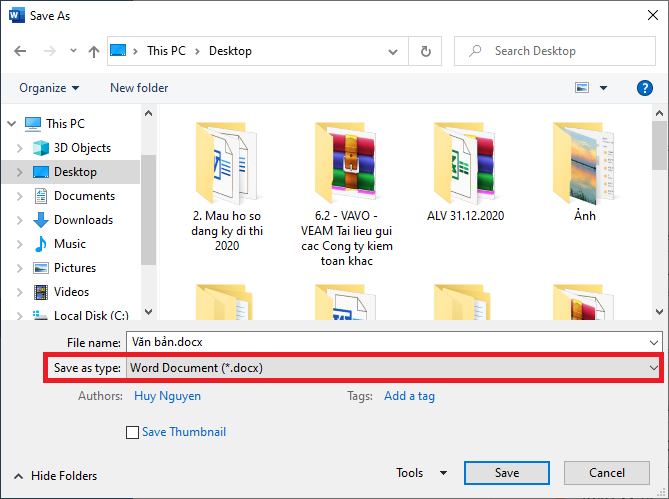Click the navigation pane scroll up arrow
Image resolution: width=669 pixels, height=499 pixels.
(x=148, y=113)
